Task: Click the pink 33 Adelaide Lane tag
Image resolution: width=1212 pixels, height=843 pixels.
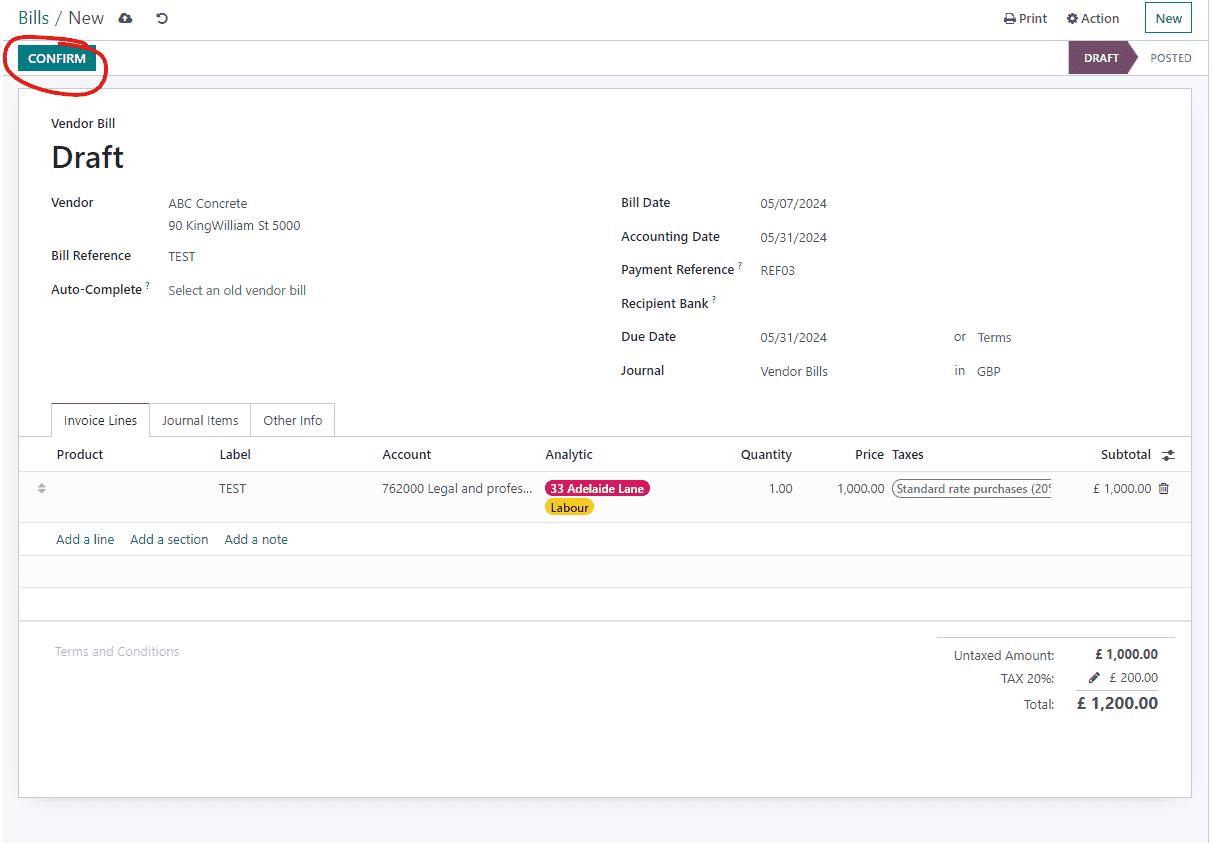Action: click(x=597, y=489)
